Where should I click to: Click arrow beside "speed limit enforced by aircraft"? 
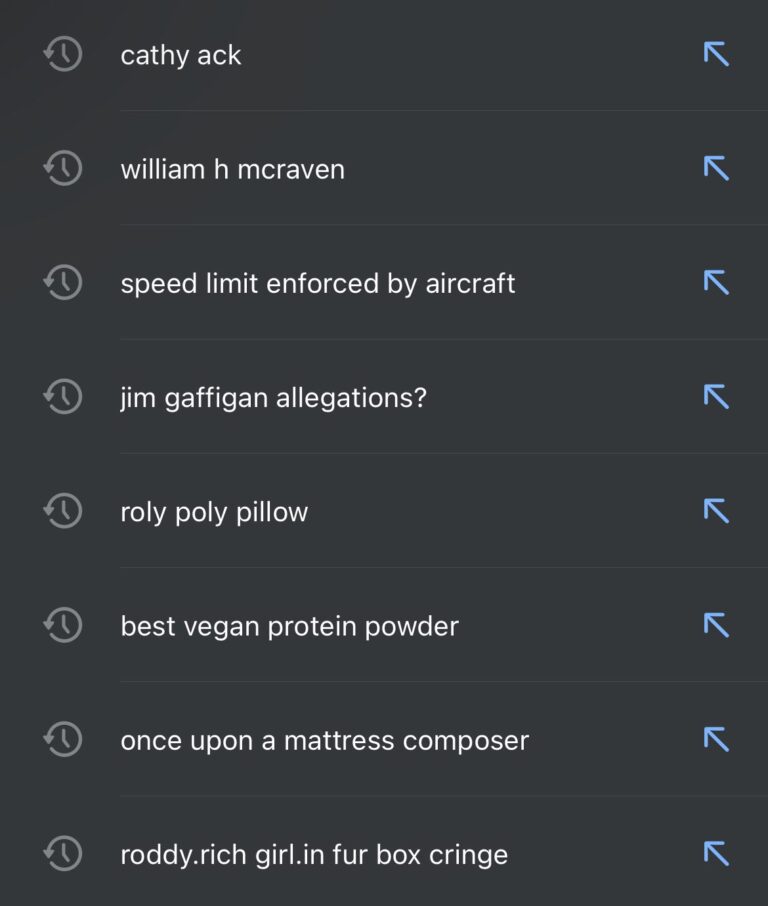pyautogui.click(x=716, y=283)
